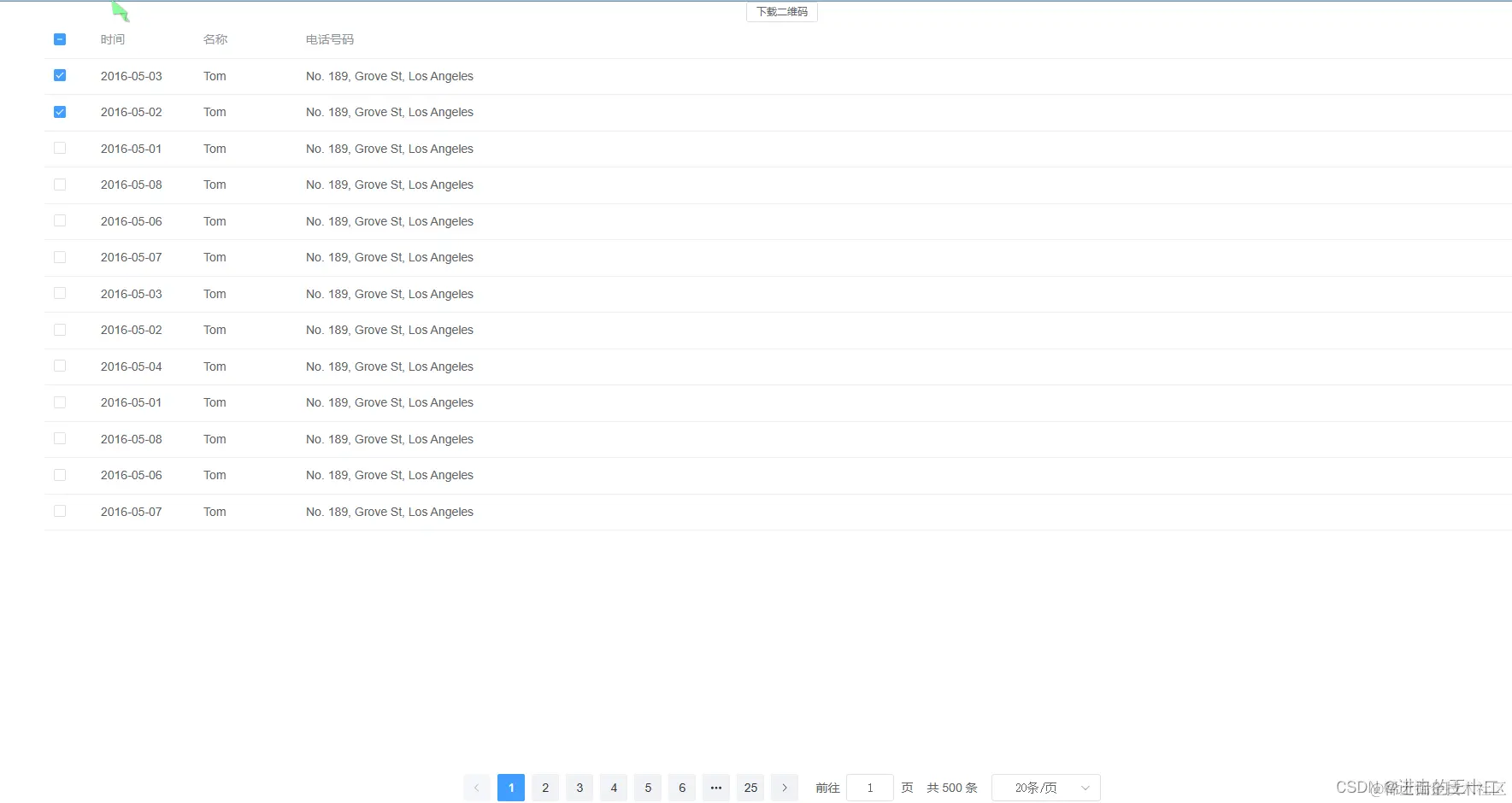Screen dimensions: 1512x803
Task: Switch to page 4
Action: [x=614, y=788]
